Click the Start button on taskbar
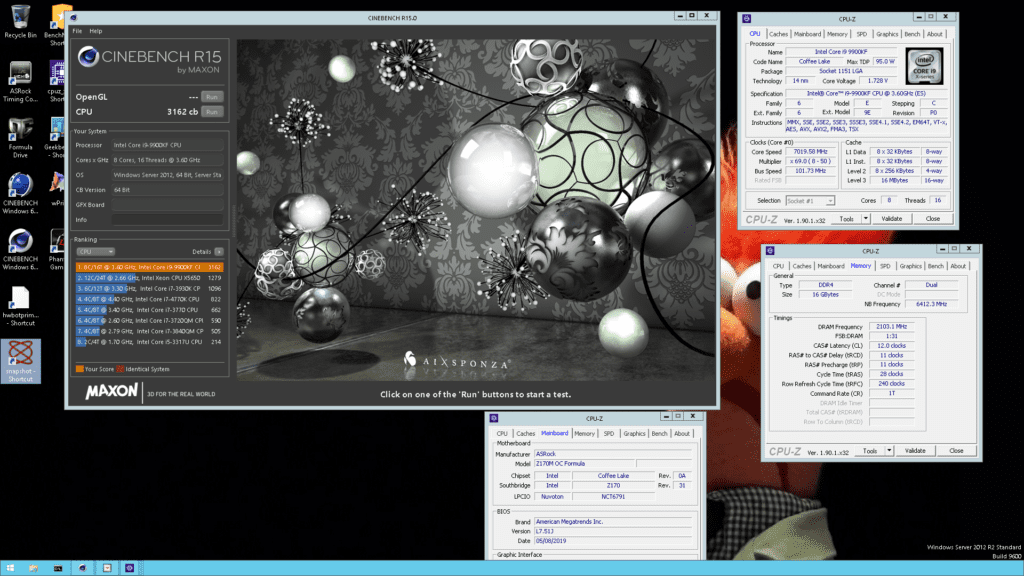This screenshot has width=1024, height=576. 10,568
